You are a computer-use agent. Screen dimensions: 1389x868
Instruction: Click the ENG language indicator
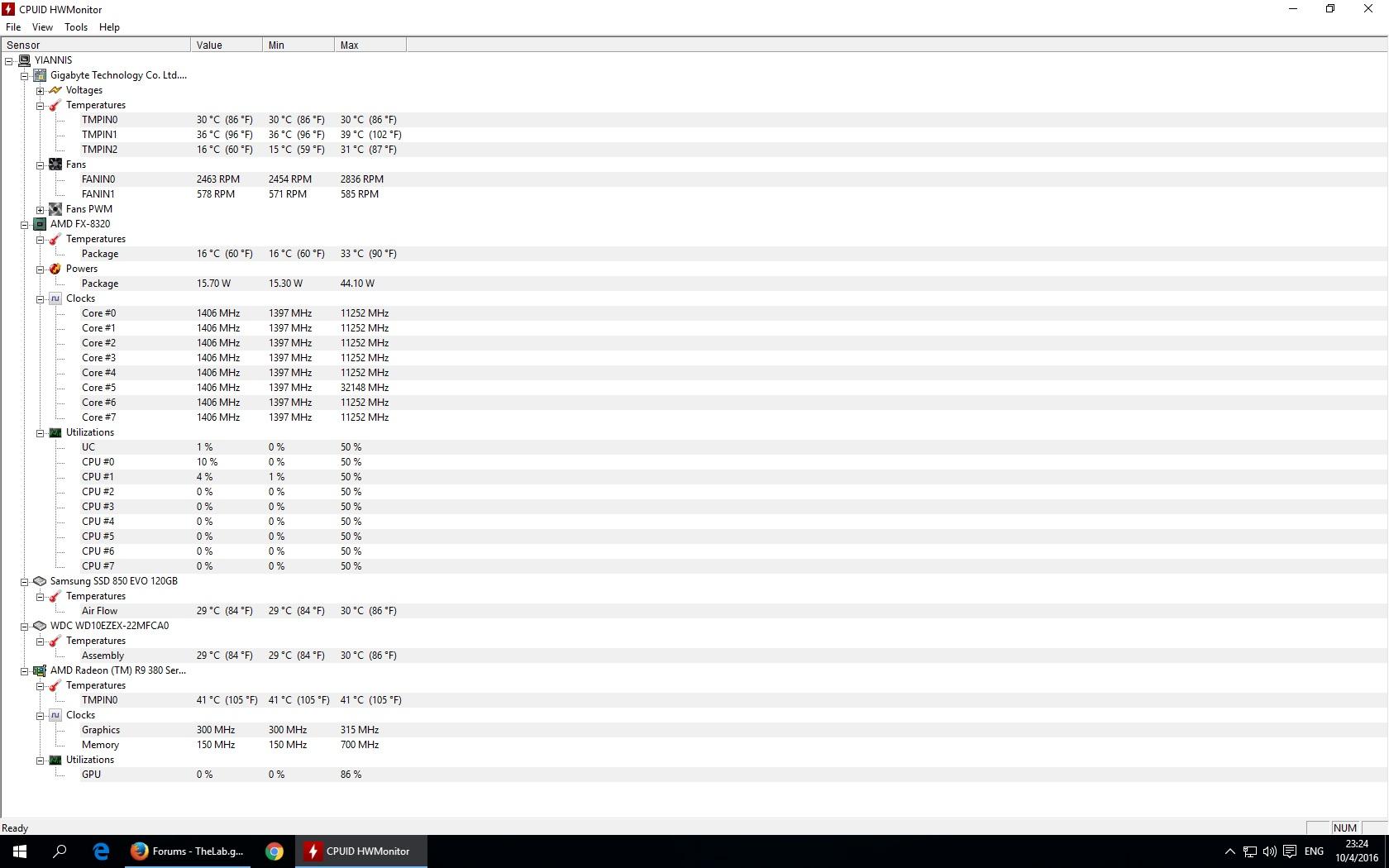point(1314,851)
